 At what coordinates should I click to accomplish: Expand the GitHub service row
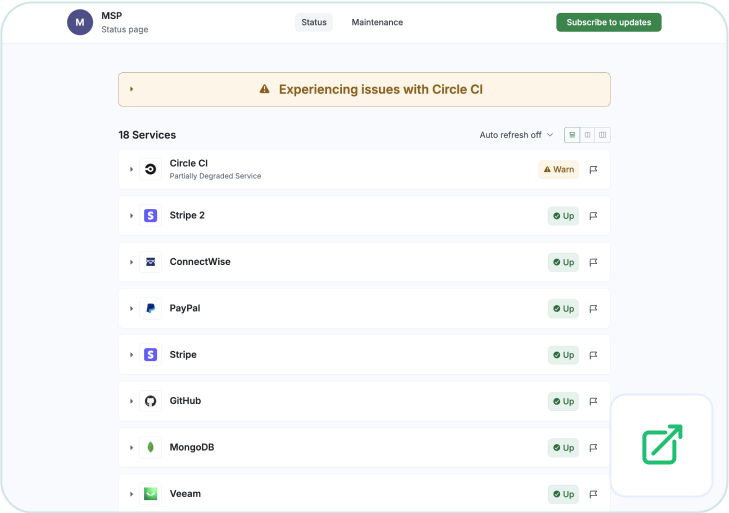132,401
